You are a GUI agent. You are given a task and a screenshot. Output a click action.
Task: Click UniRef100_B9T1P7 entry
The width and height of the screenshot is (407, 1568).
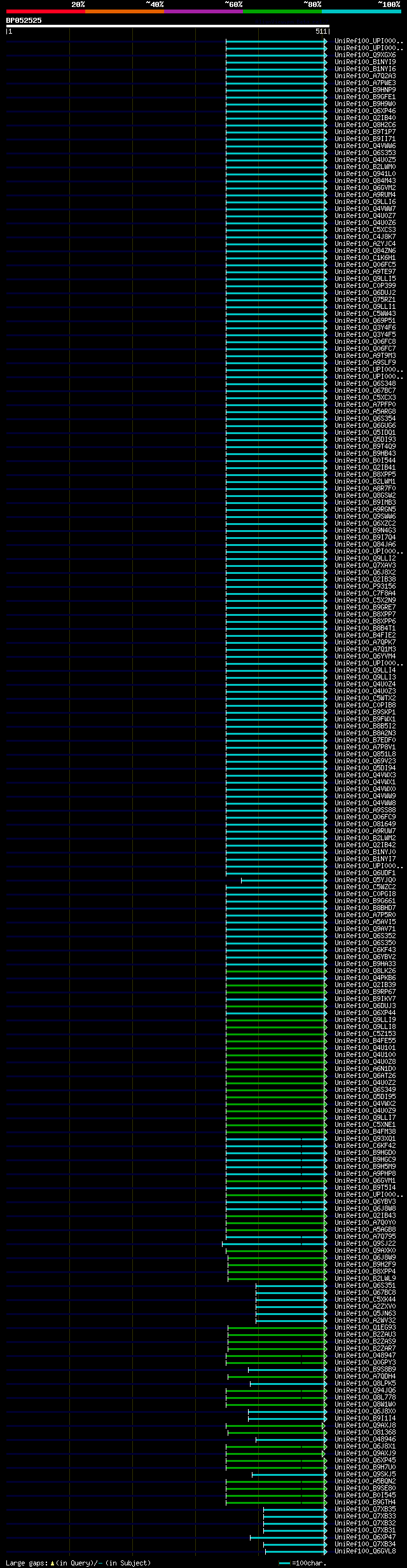(x=365, y=132)
